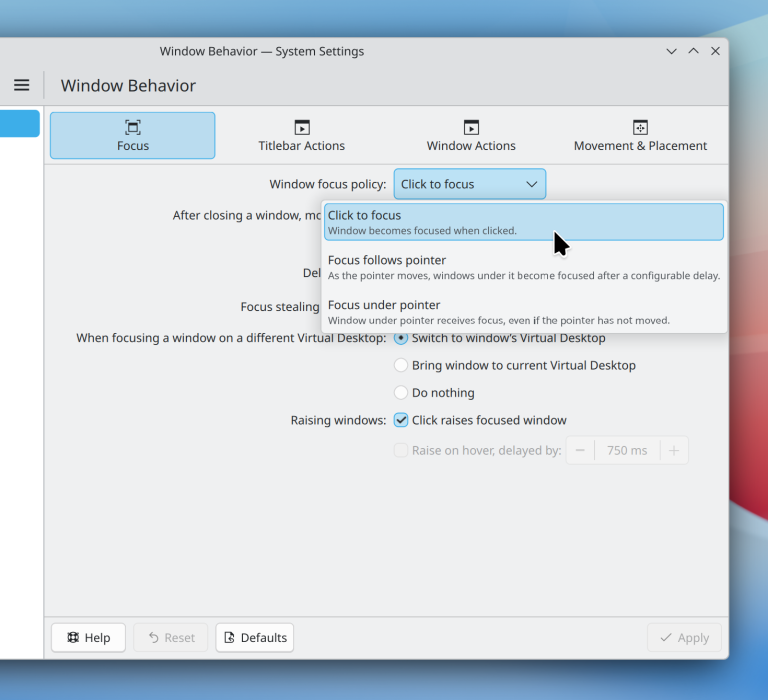Screen dimensions: 768x700
Task: Open Help for Window Behavior
Action: tap(88, 637)
